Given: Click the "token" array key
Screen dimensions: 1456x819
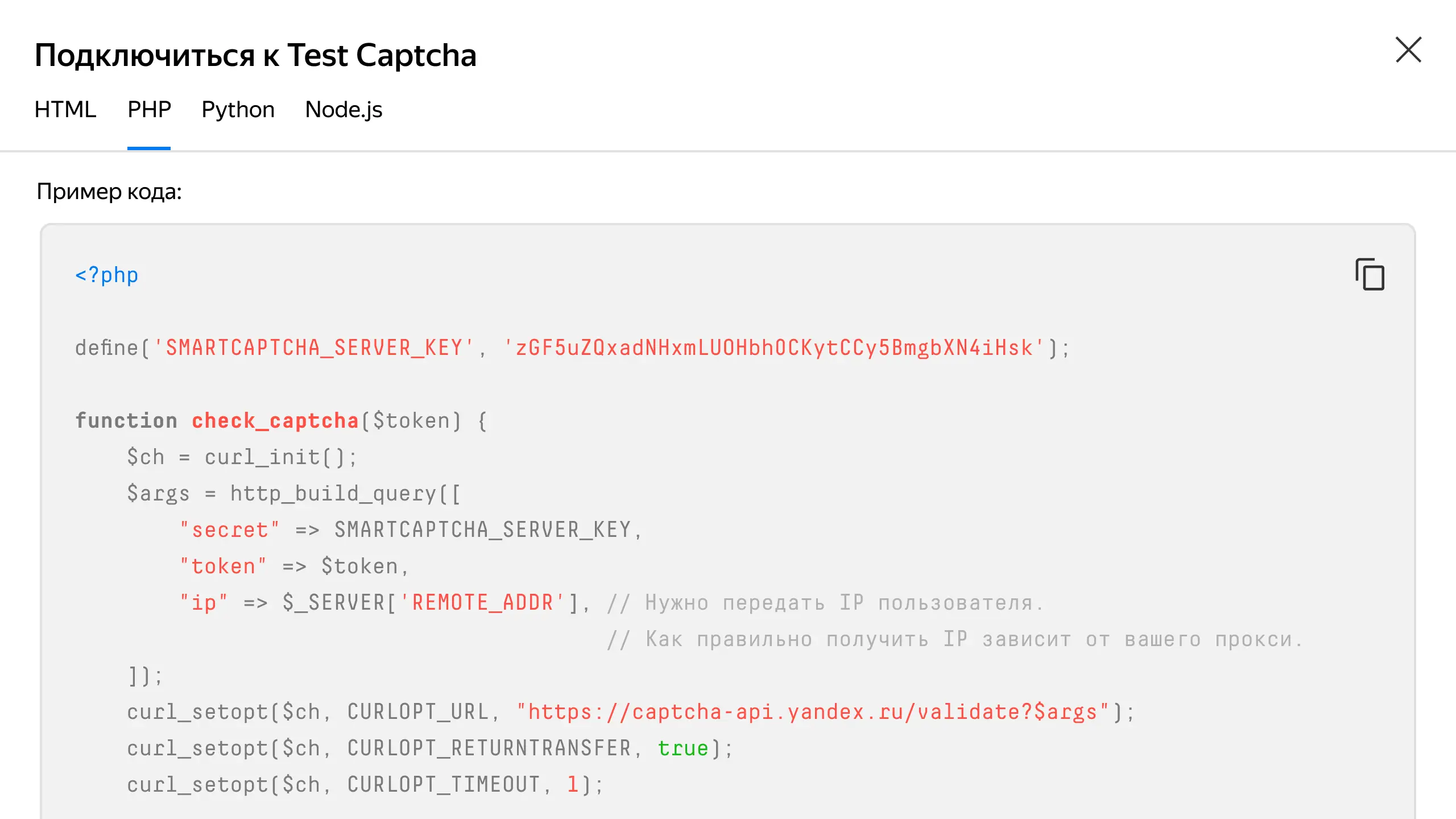Looking at the screenshot, I should click(223, 566).
